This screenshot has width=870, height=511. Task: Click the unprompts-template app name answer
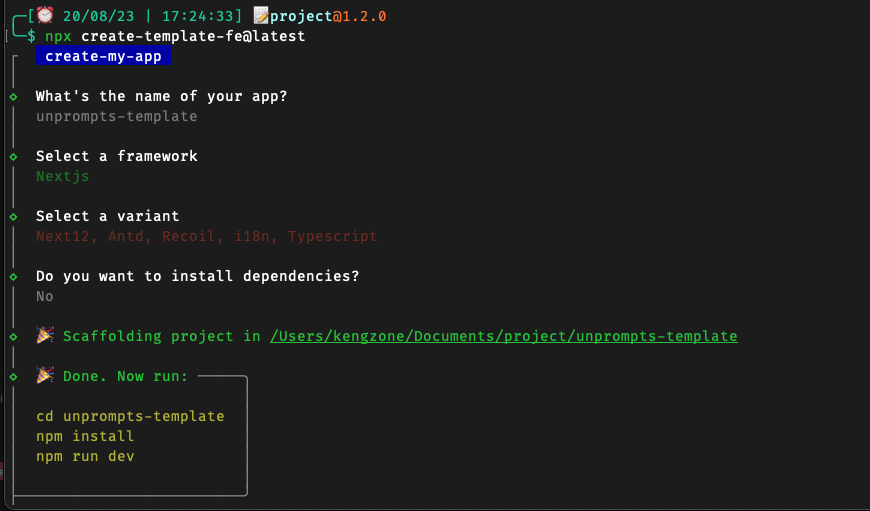(x=117, y=117)
